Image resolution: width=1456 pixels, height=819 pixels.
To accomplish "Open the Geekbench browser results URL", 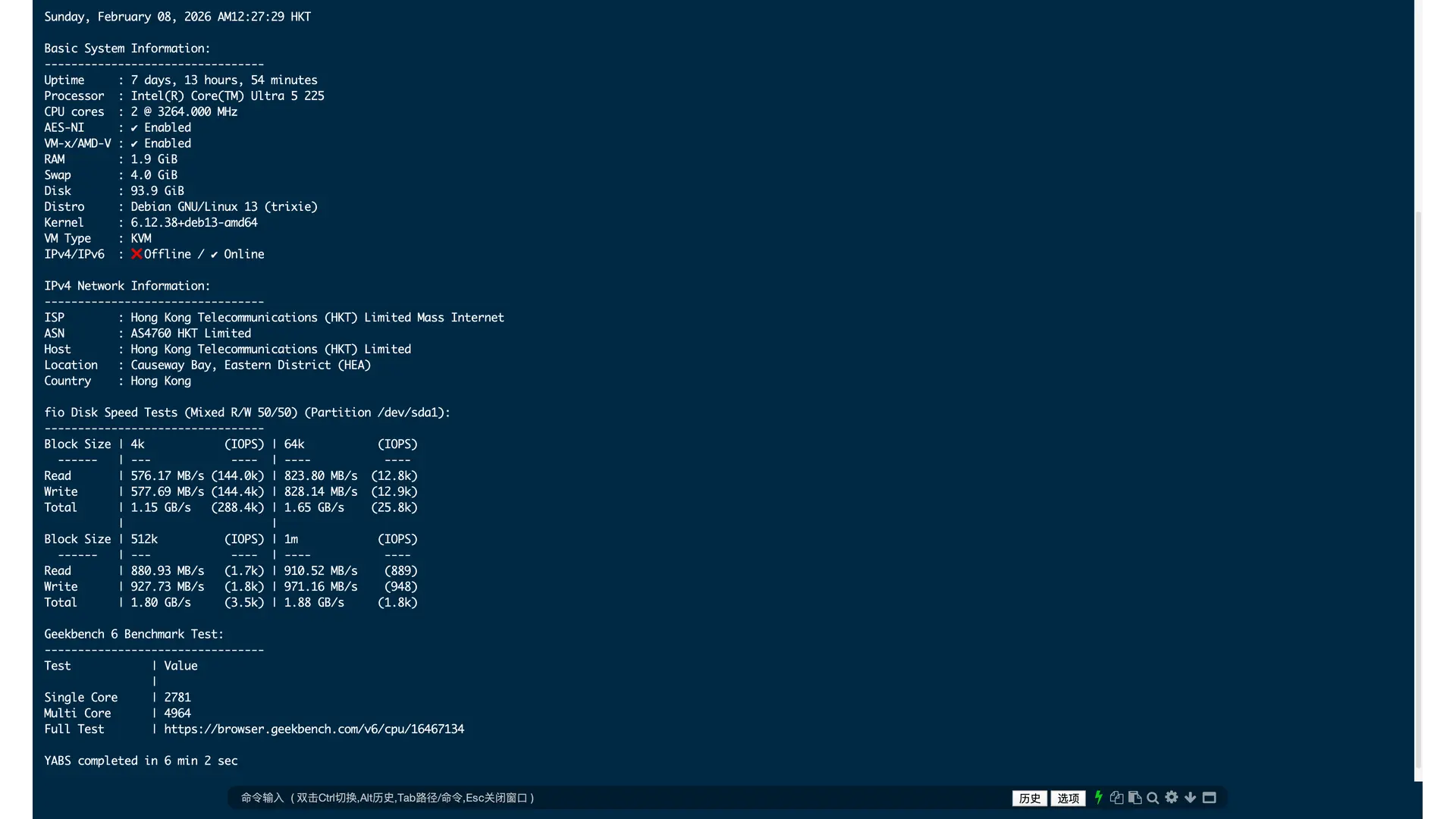I will (x=314, y=729).
